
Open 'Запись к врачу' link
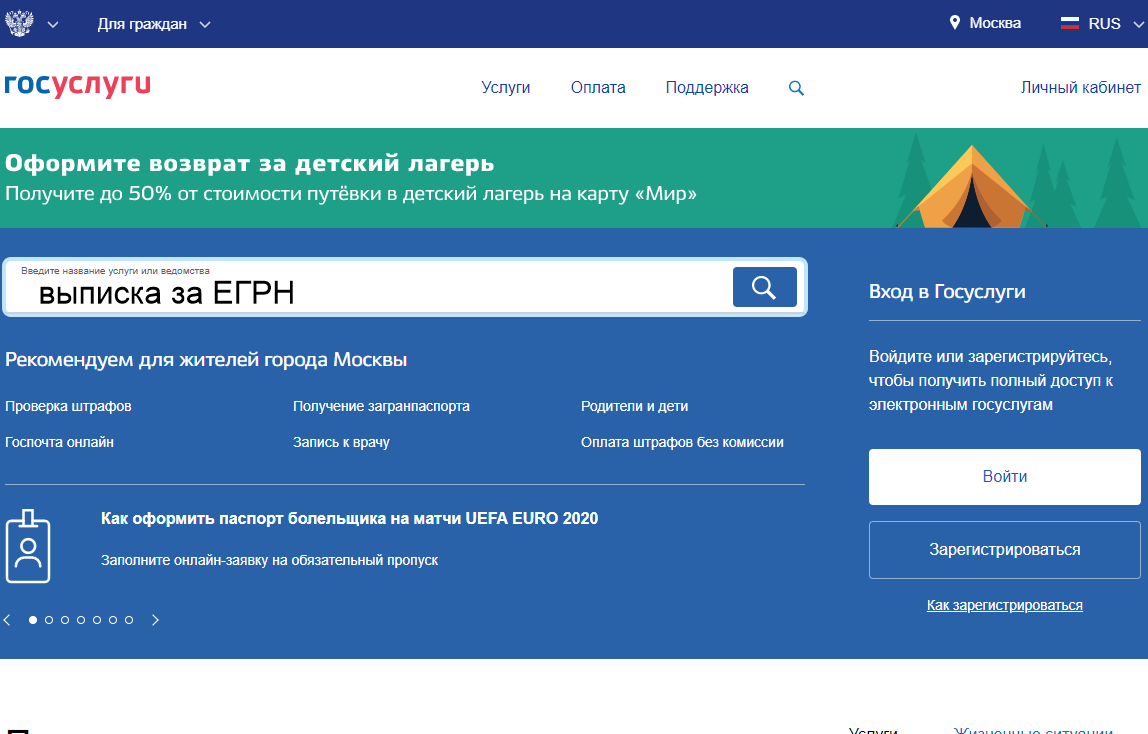(x=341, y=442)
